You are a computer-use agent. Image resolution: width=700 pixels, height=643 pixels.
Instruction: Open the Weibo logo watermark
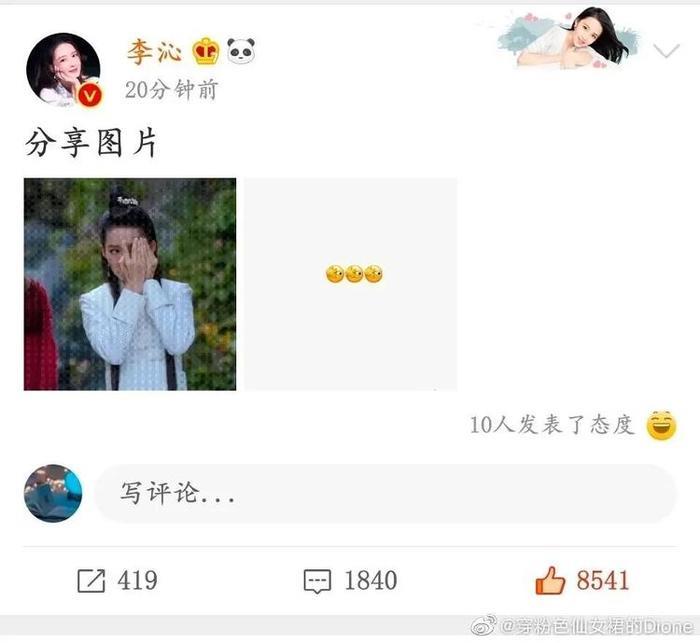coord(483,625)
